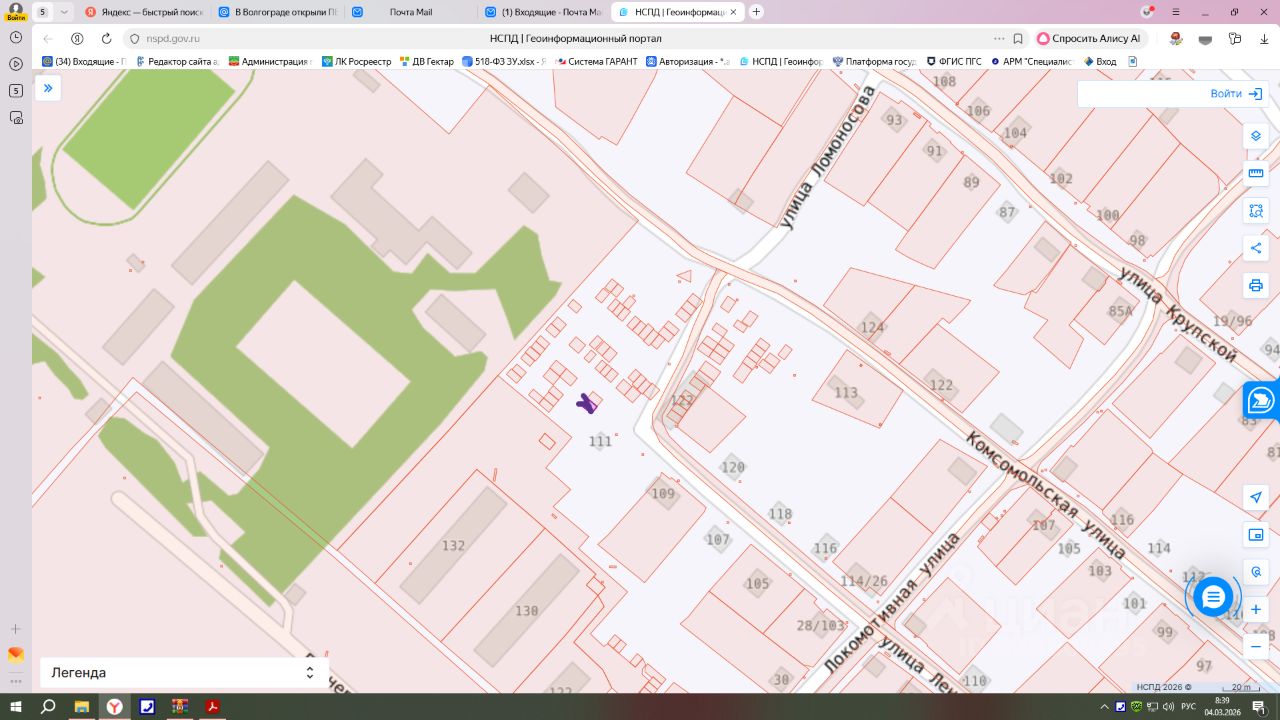The image size is (1280, 720).
Task: Share the current map view
Action: pos(1256,248)
